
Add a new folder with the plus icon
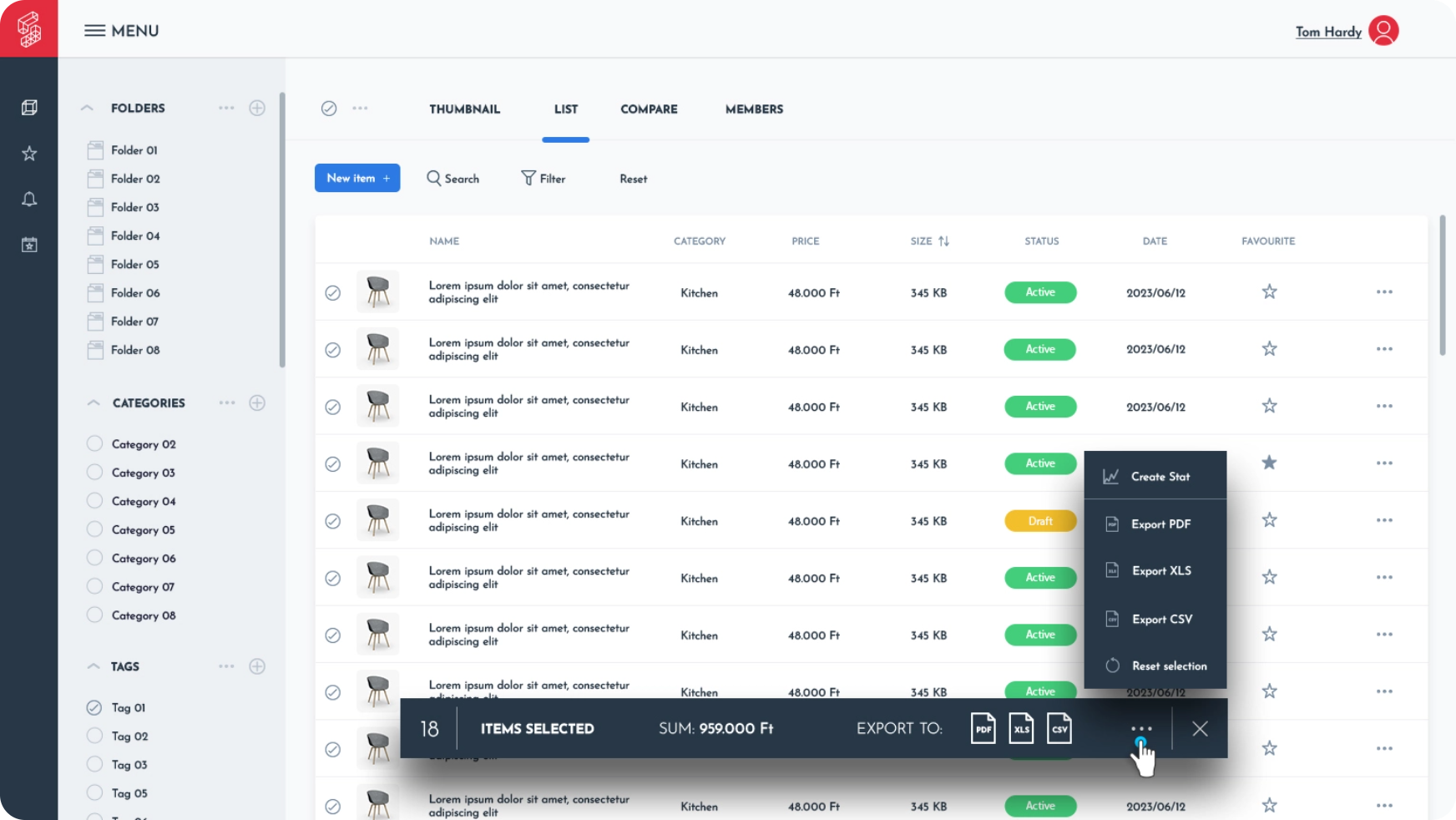click(x=257, y=108)
